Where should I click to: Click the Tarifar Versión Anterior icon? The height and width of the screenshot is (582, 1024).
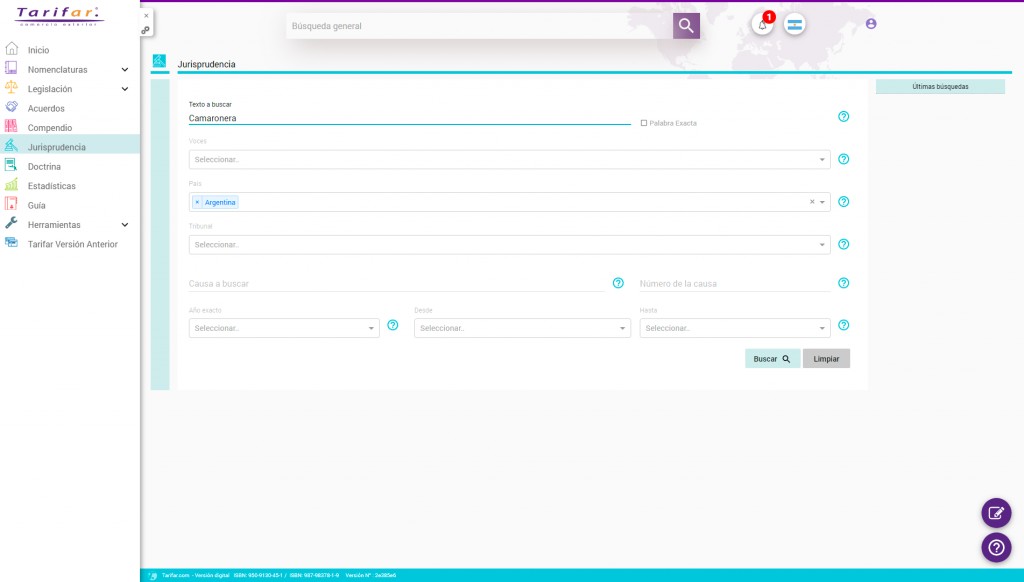(x=11, y=243)
